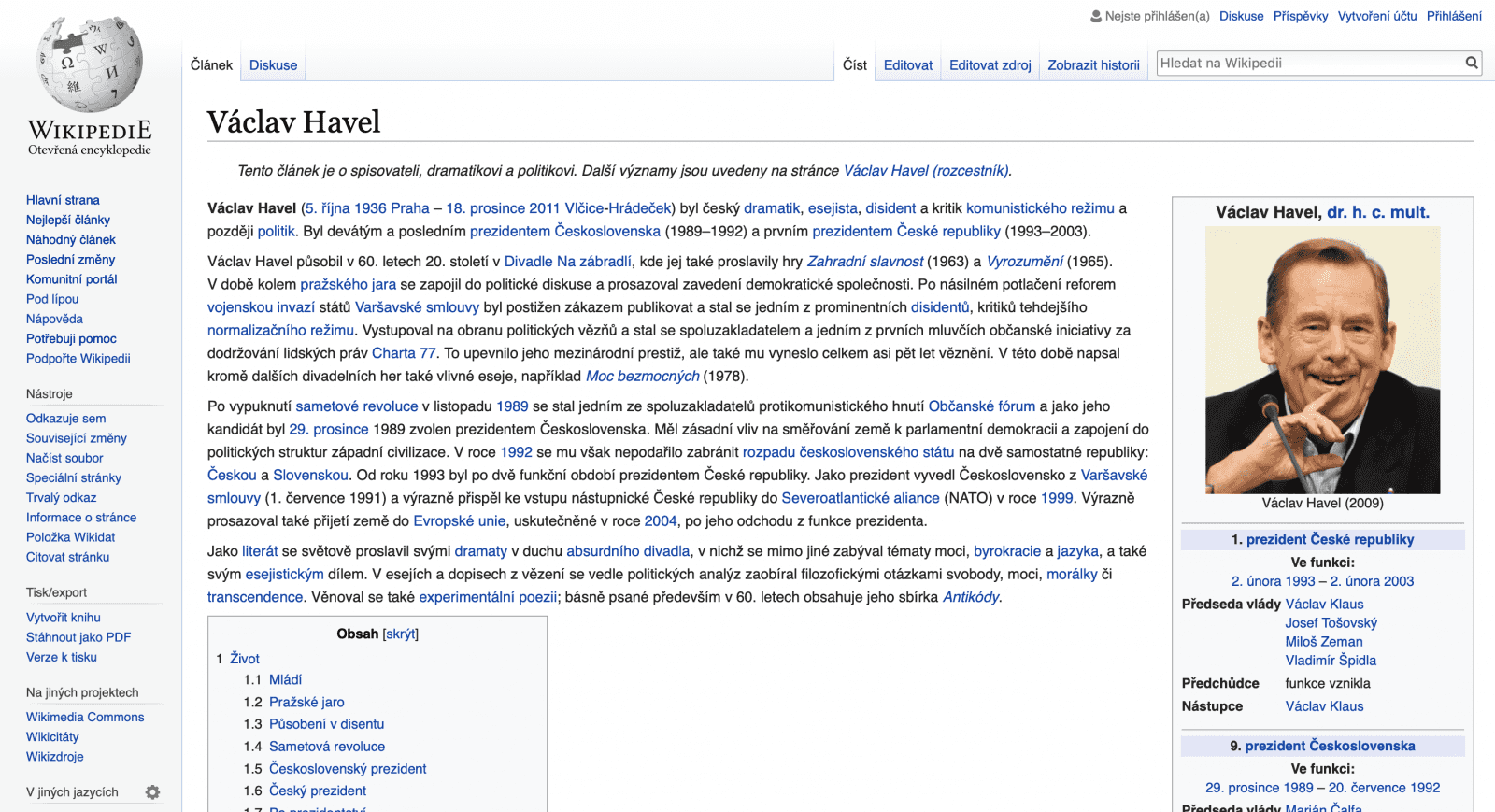Click Potřebuji pomoc link
Screen dimensions: 1495x812
tap(71, 338)
